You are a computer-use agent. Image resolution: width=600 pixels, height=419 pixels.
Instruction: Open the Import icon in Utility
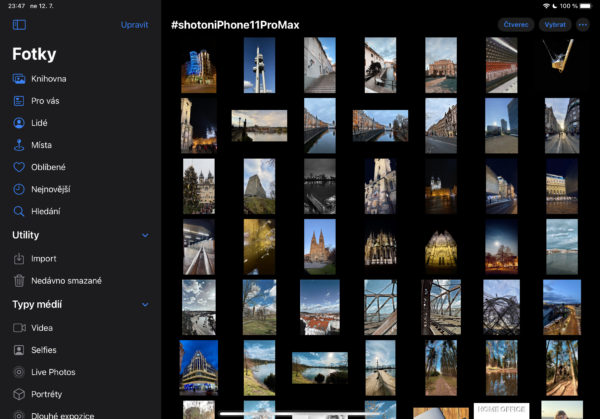pyautogui.click(x=19, y=258)
